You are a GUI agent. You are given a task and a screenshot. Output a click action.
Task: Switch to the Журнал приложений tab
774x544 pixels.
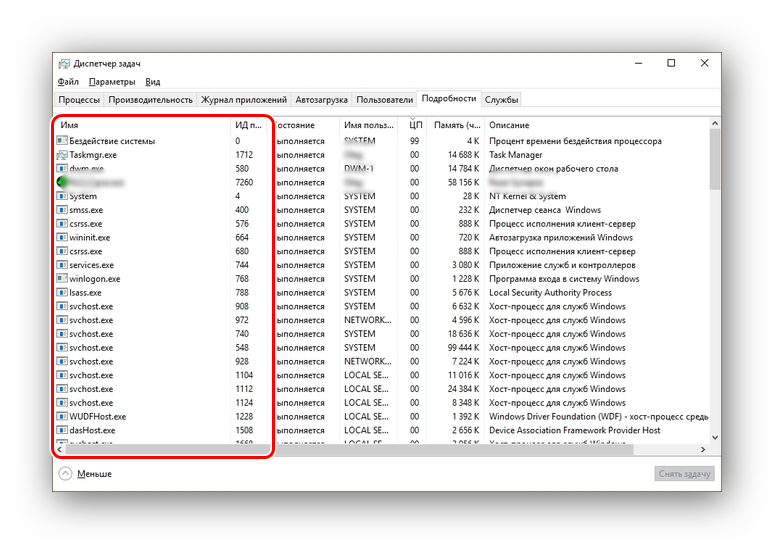click(x=244, y=100)
